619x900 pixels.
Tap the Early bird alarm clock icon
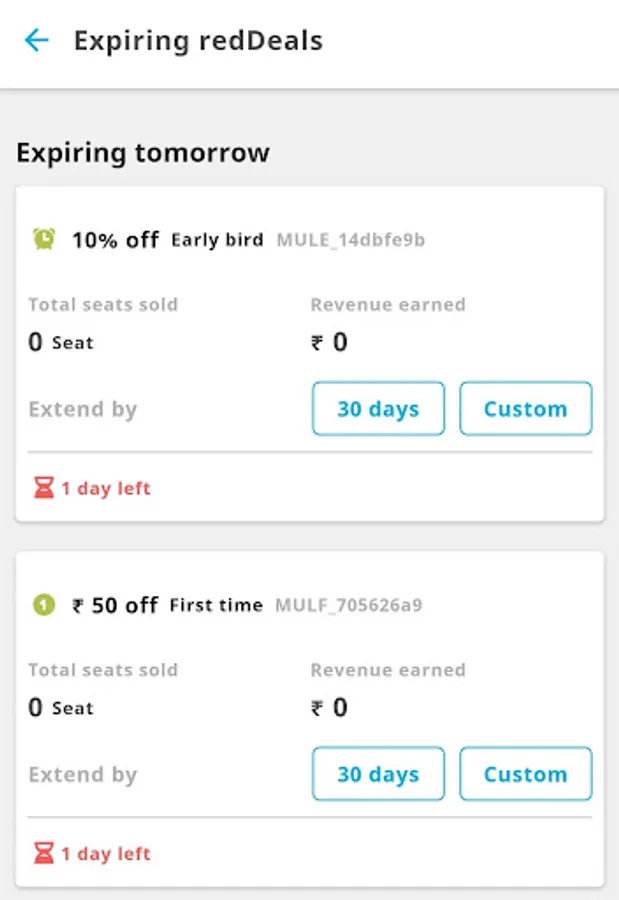(44, 239)
